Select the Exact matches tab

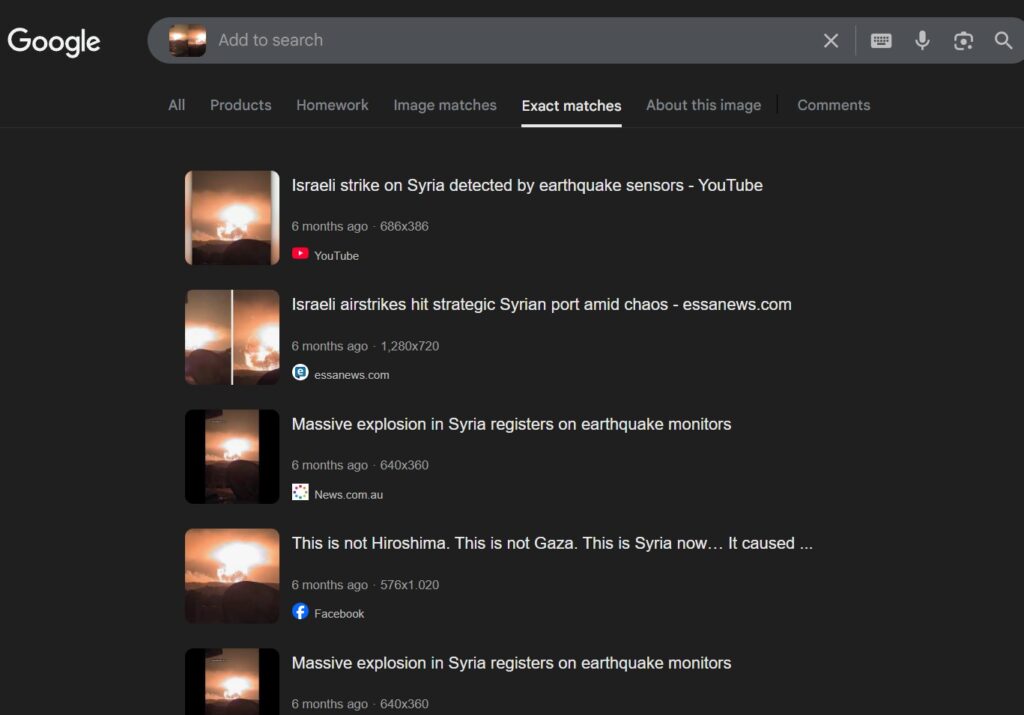(x=571, y=106)
